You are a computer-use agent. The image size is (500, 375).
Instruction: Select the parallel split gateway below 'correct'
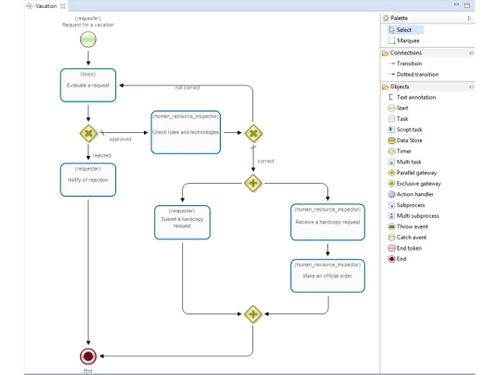253,183
